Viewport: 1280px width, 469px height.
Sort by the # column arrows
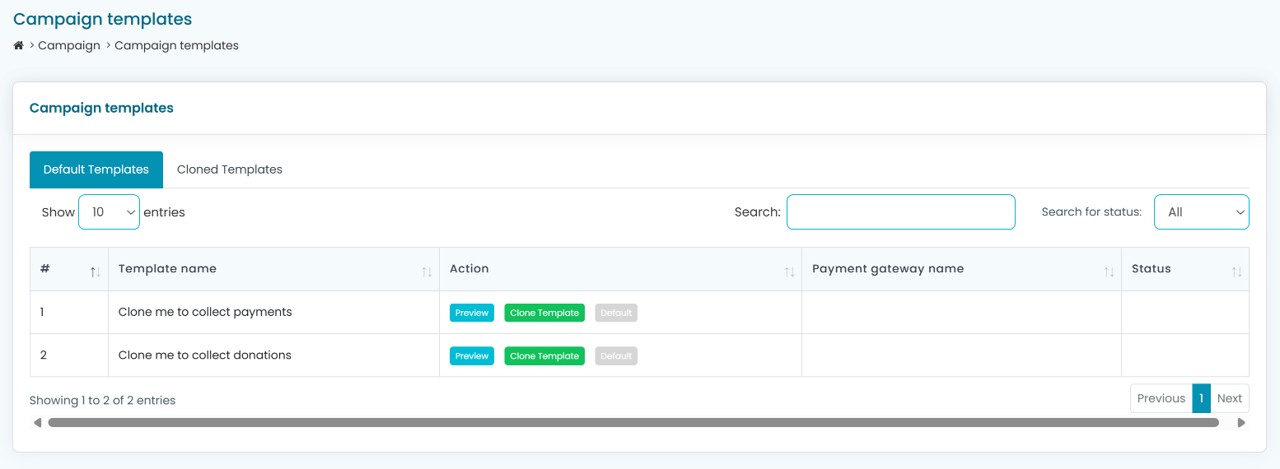pyautogui.click(x=95, y=271)
